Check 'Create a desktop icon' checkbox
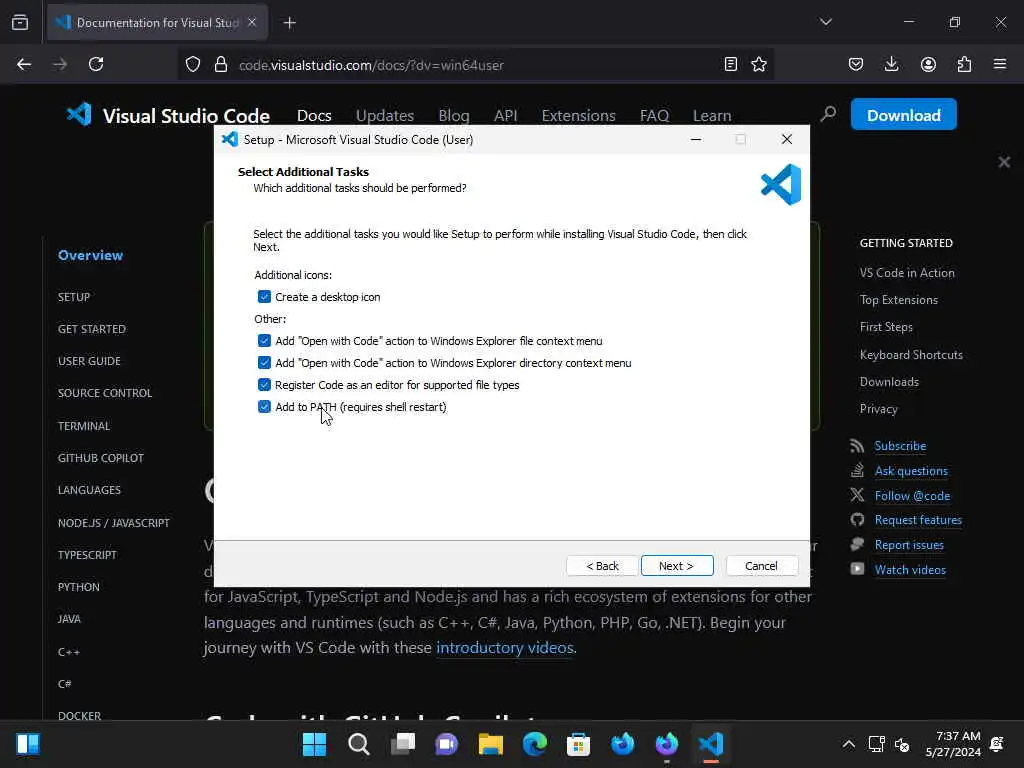Screen dimensions: 1024x768 point(264,297)
